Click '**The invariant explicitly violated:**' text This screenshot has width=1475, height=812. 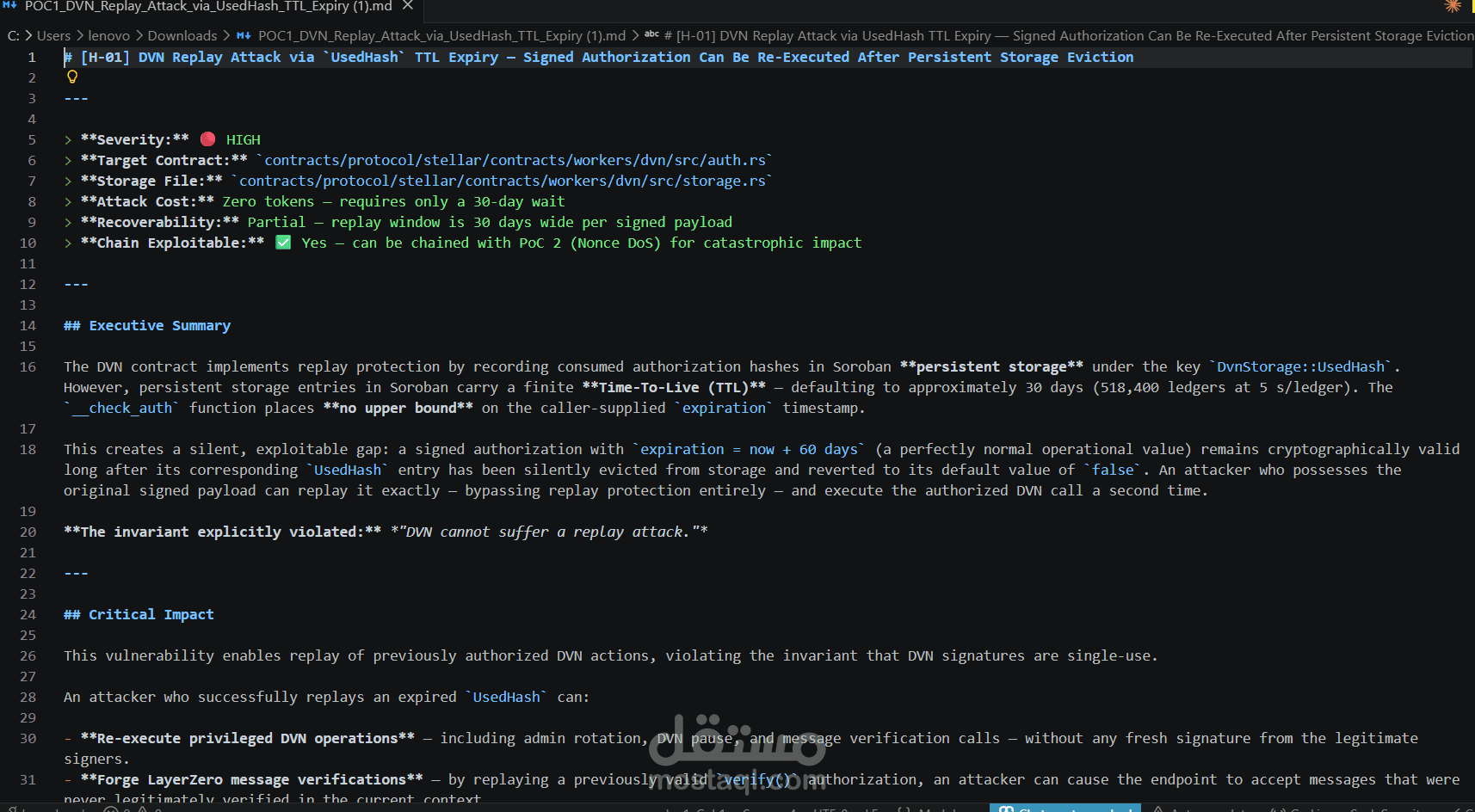(x=223, y=532)
